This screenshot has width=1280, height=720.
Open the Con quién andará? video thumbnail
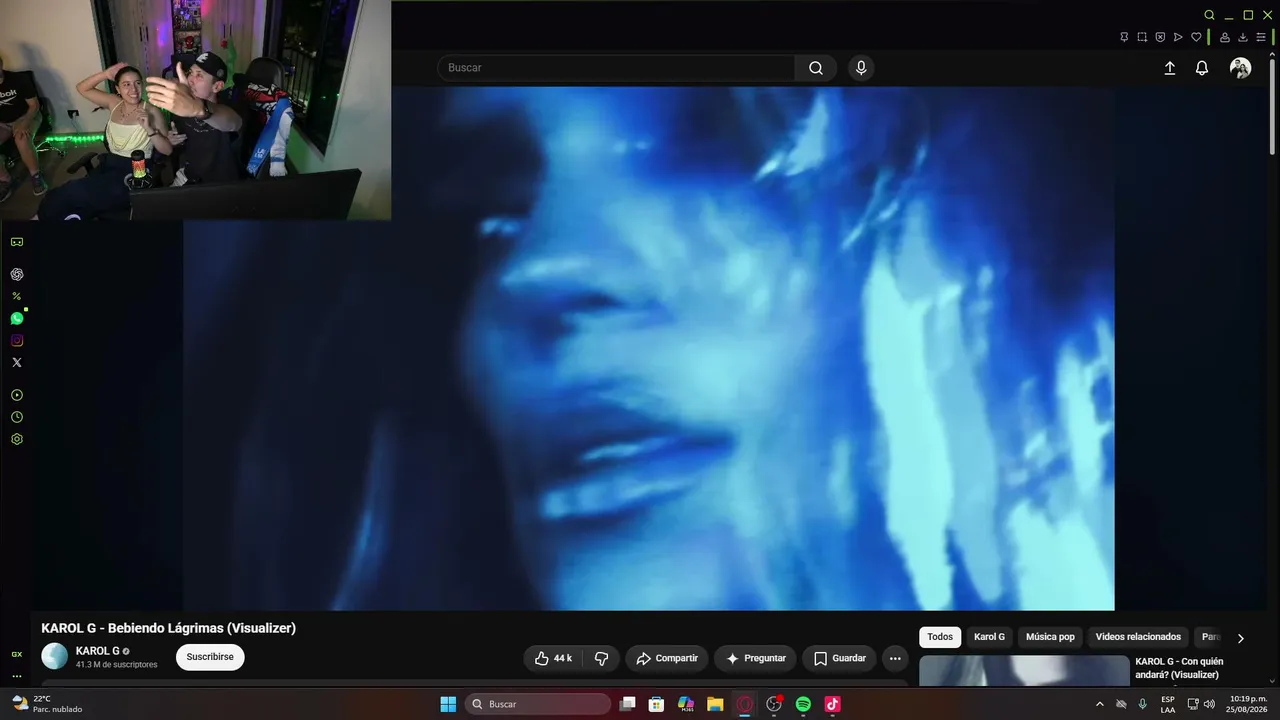(1024, 671)
